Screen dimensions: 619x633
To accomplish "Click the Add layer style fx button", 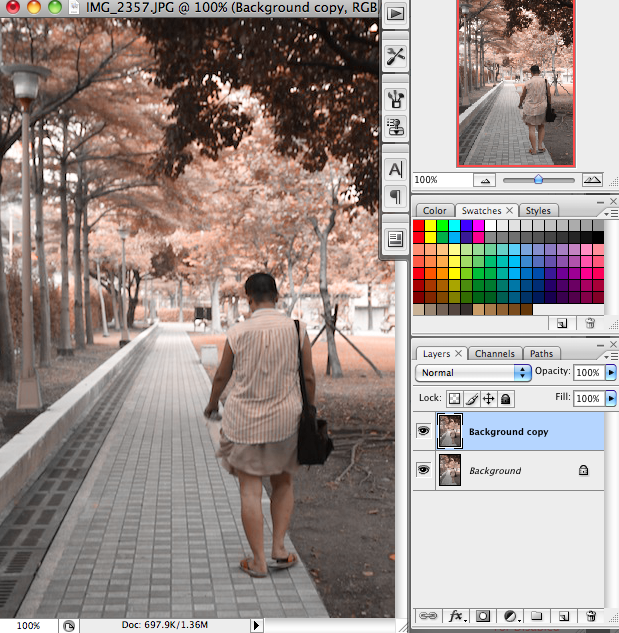I will pos(457,616).
